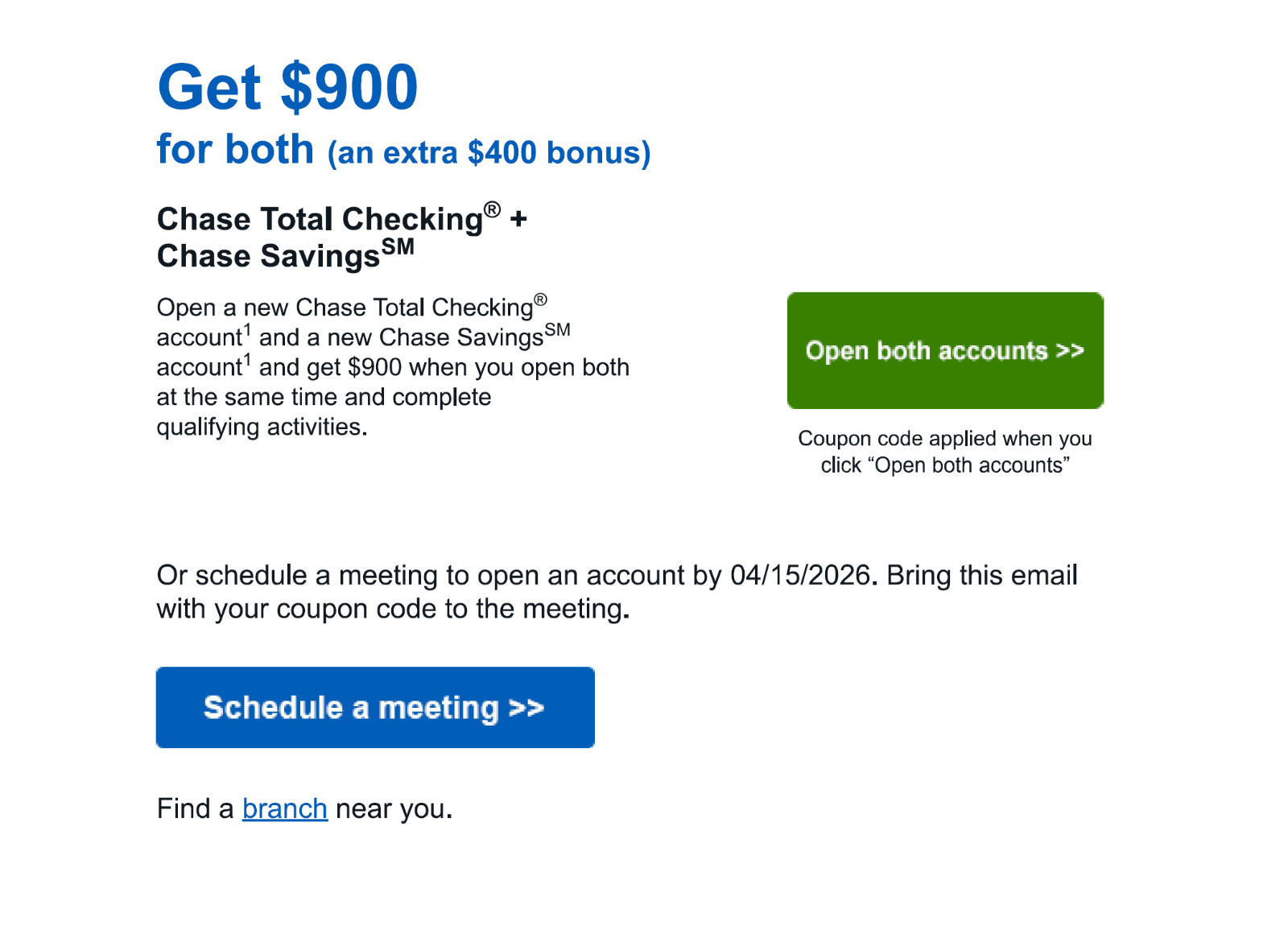Click the SM mark after Chase Savings
Viewport: 1288px width, 926px height.
(x=397, y=246)
